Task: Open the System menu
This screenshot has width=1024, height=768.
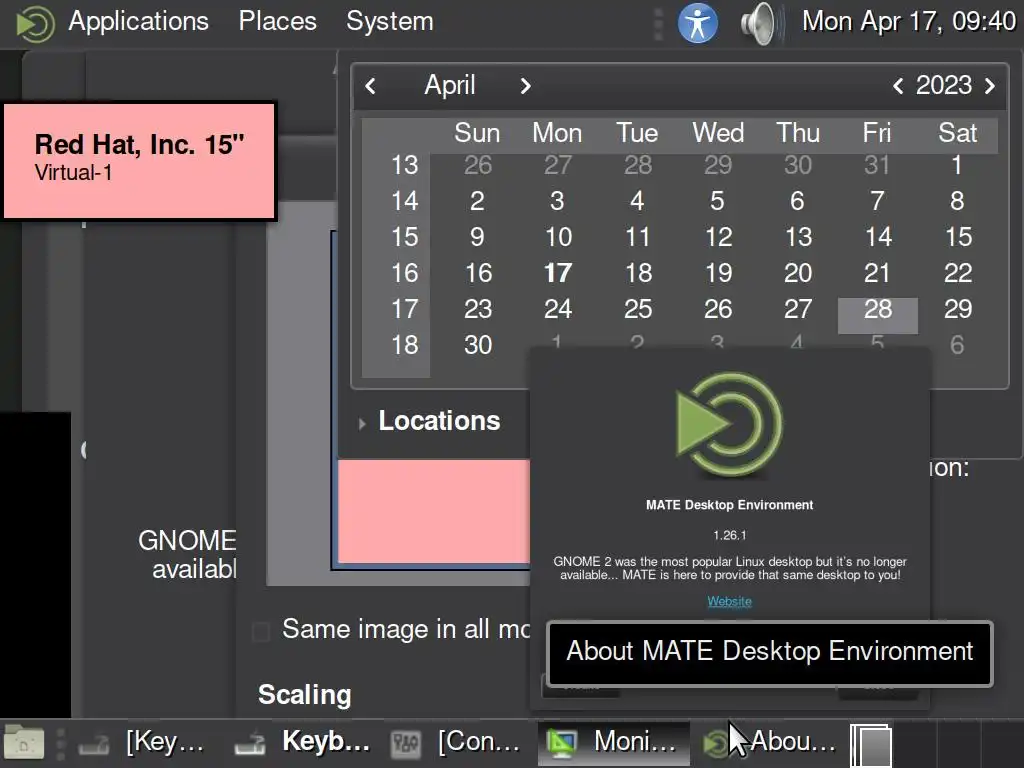Action: (390, 22)
